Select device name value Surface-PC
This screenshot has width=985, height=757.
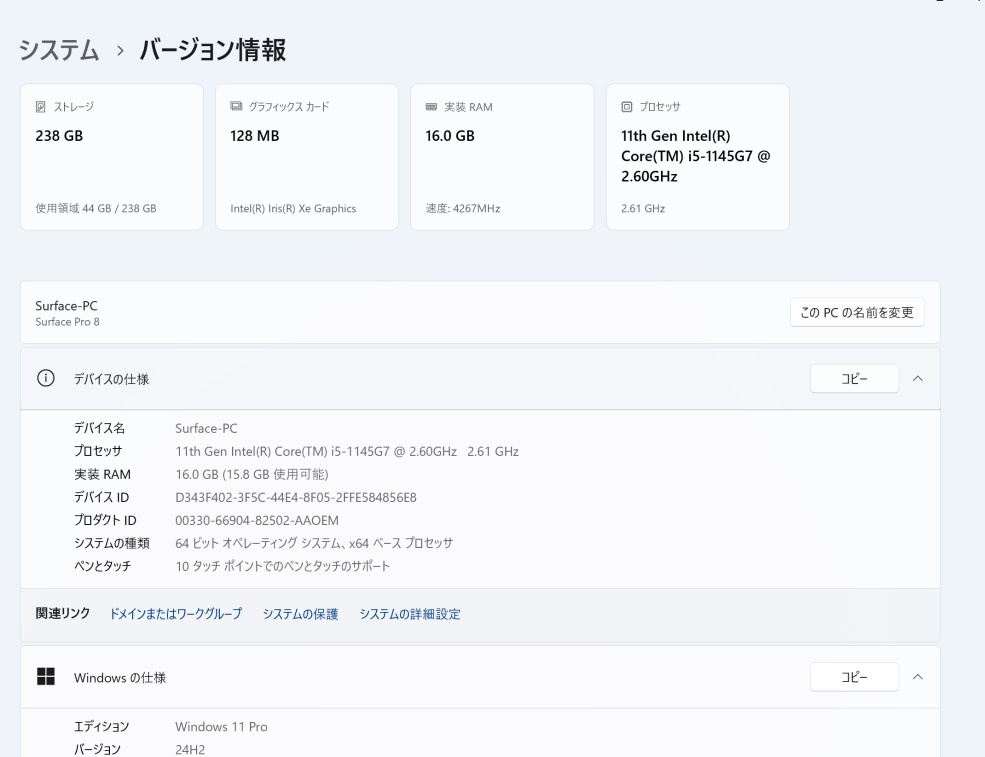click(206, 428)
